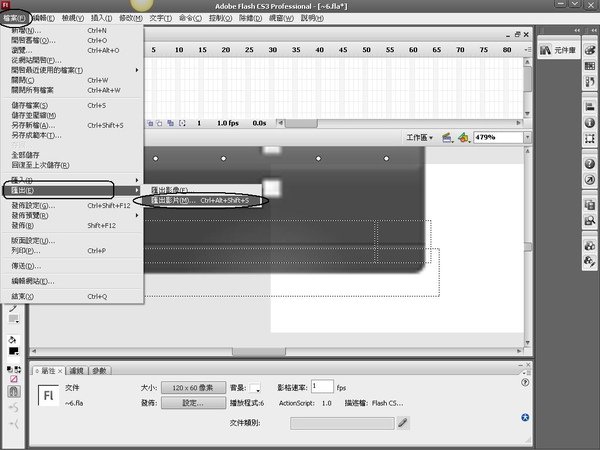Image resolution: width=600 pixels, height=450 pixels.
Task: Click the Modify Onion Markers icon
Action: pyautogui.click(x=183, y=123)
